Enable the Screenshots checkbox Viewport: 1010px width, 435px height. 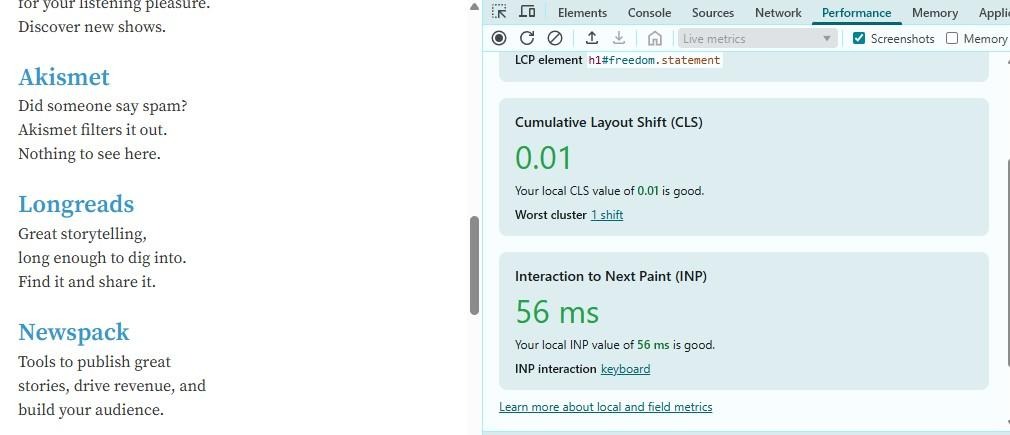tap(859, 38)
